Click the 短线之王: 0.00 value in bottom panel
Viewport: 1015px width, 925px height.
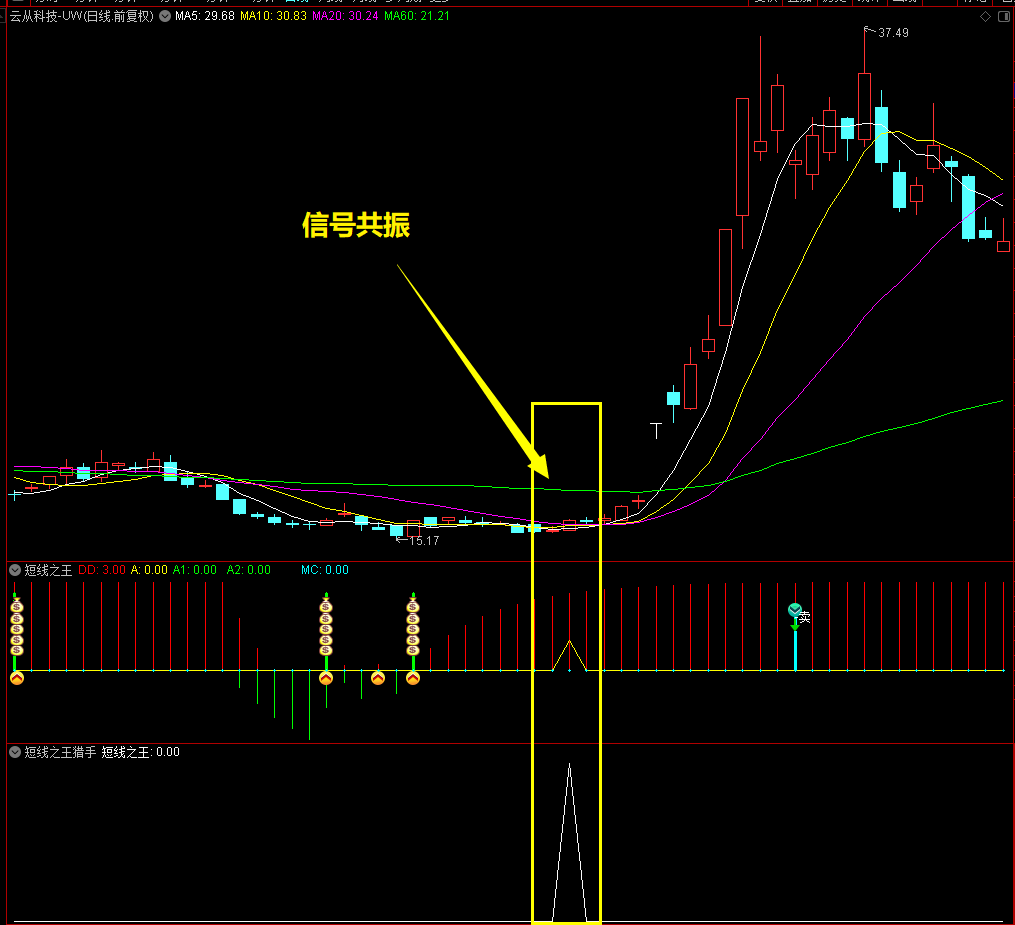tap(140, 752)
